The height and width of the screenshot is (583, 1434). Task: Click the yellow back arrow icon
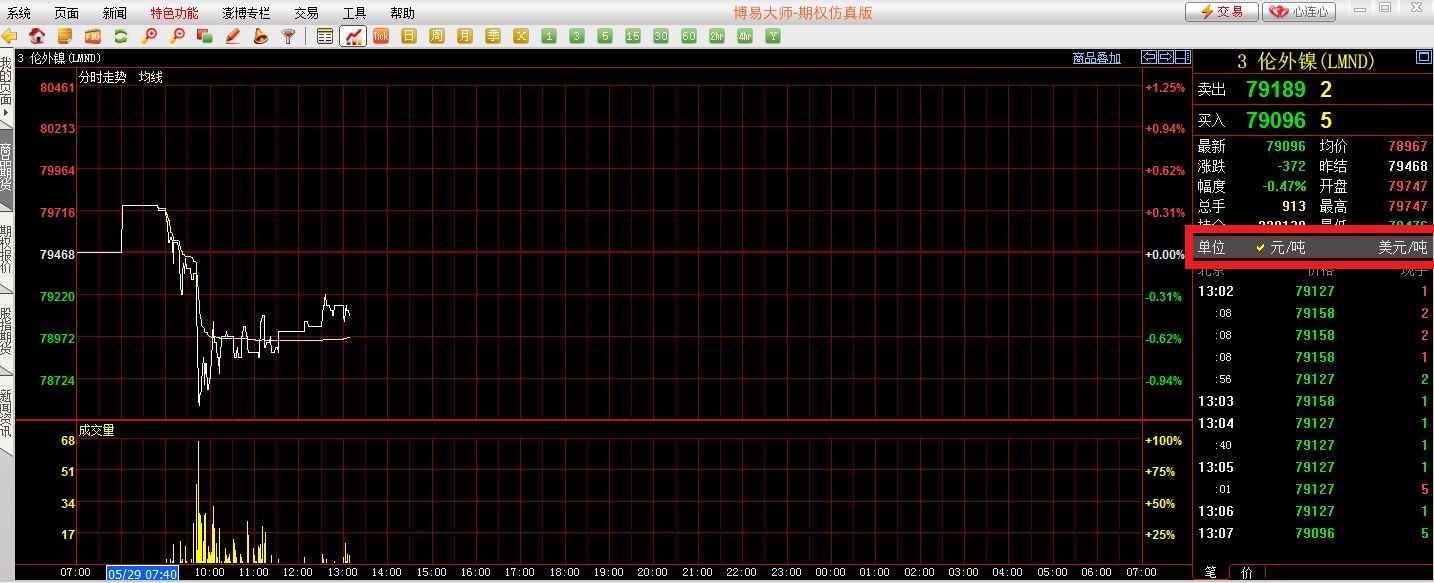pyautogui.click(x=10, y=36)
